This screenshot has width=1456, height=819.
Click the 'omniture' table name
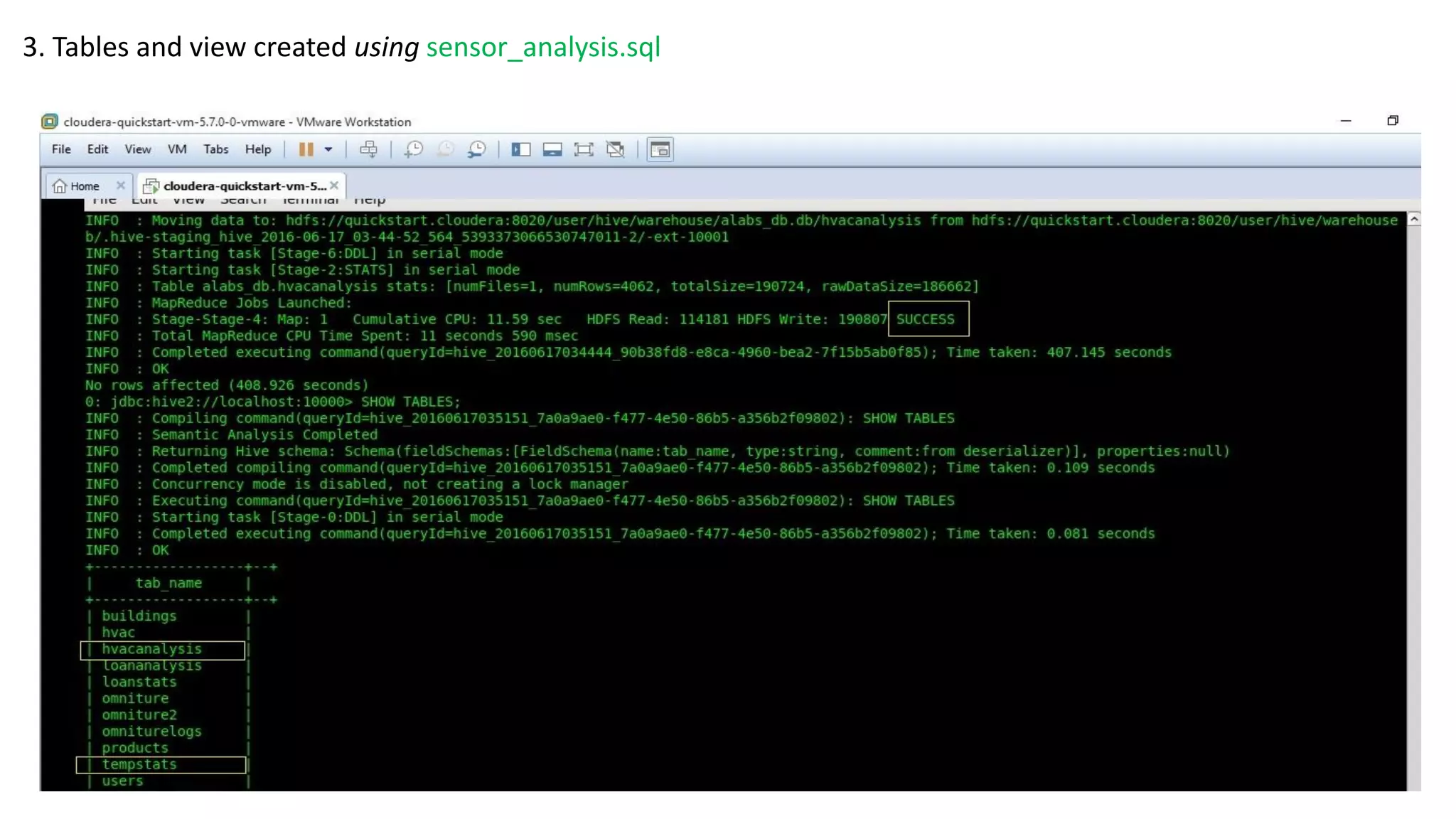click(x=135, y=699)
